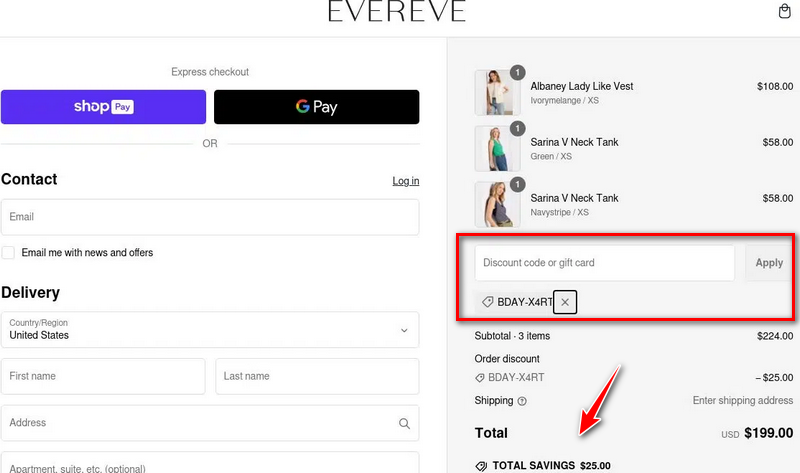The height and width of the screenshot is (473, 800).
Task: Click the shipping help question mark icon
Action: (522, 401)
